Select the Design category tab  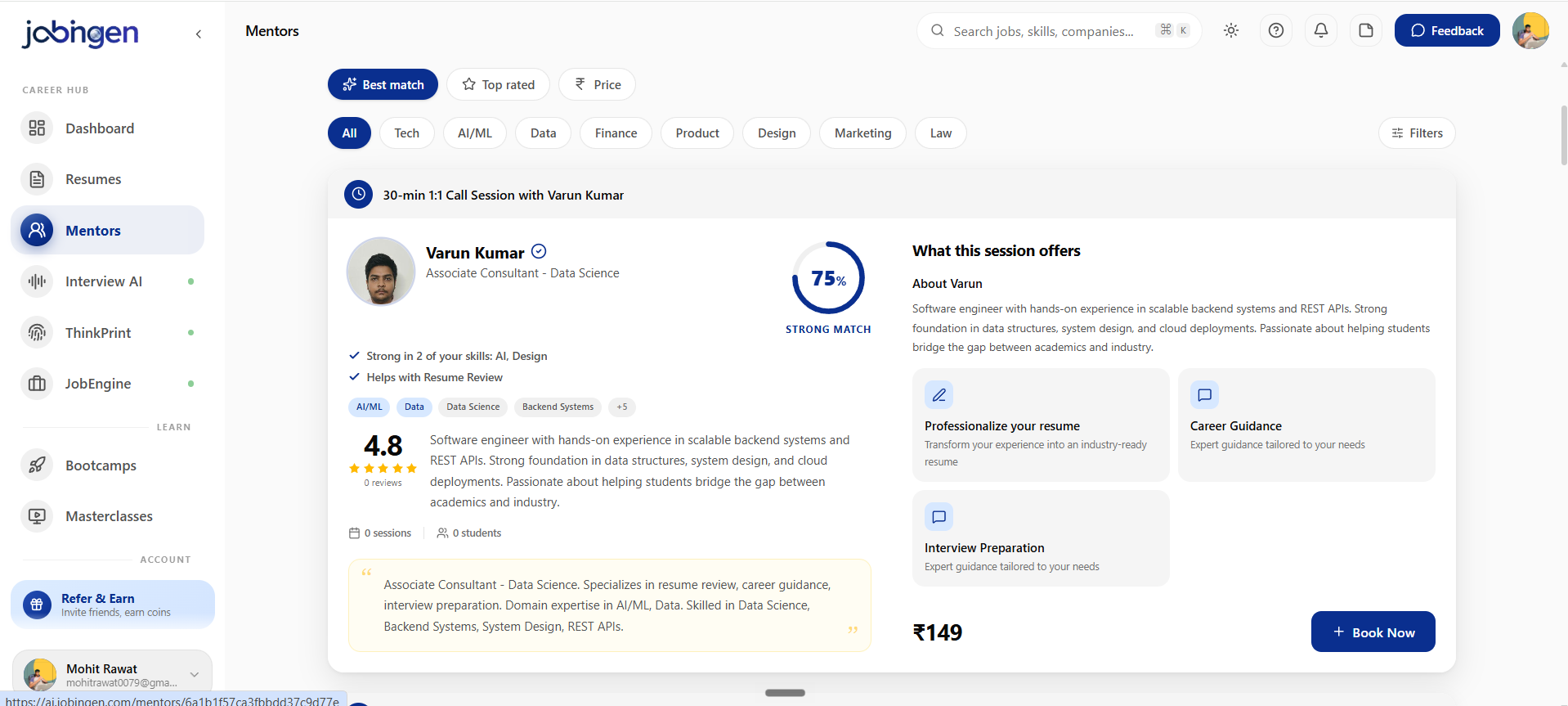[x=777, y=133]
